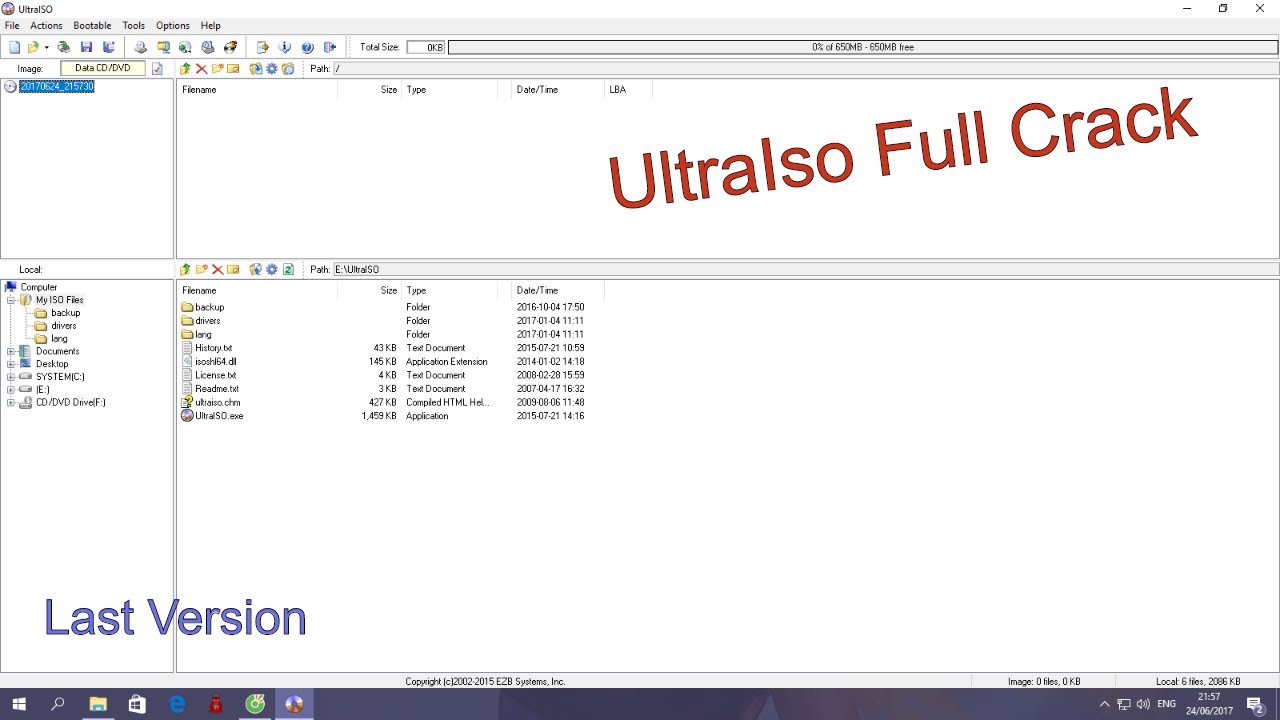This screenshot has height=720, width=1280.
Task: Click Add Files icon in Image toolbar
Action: (256, 69)
